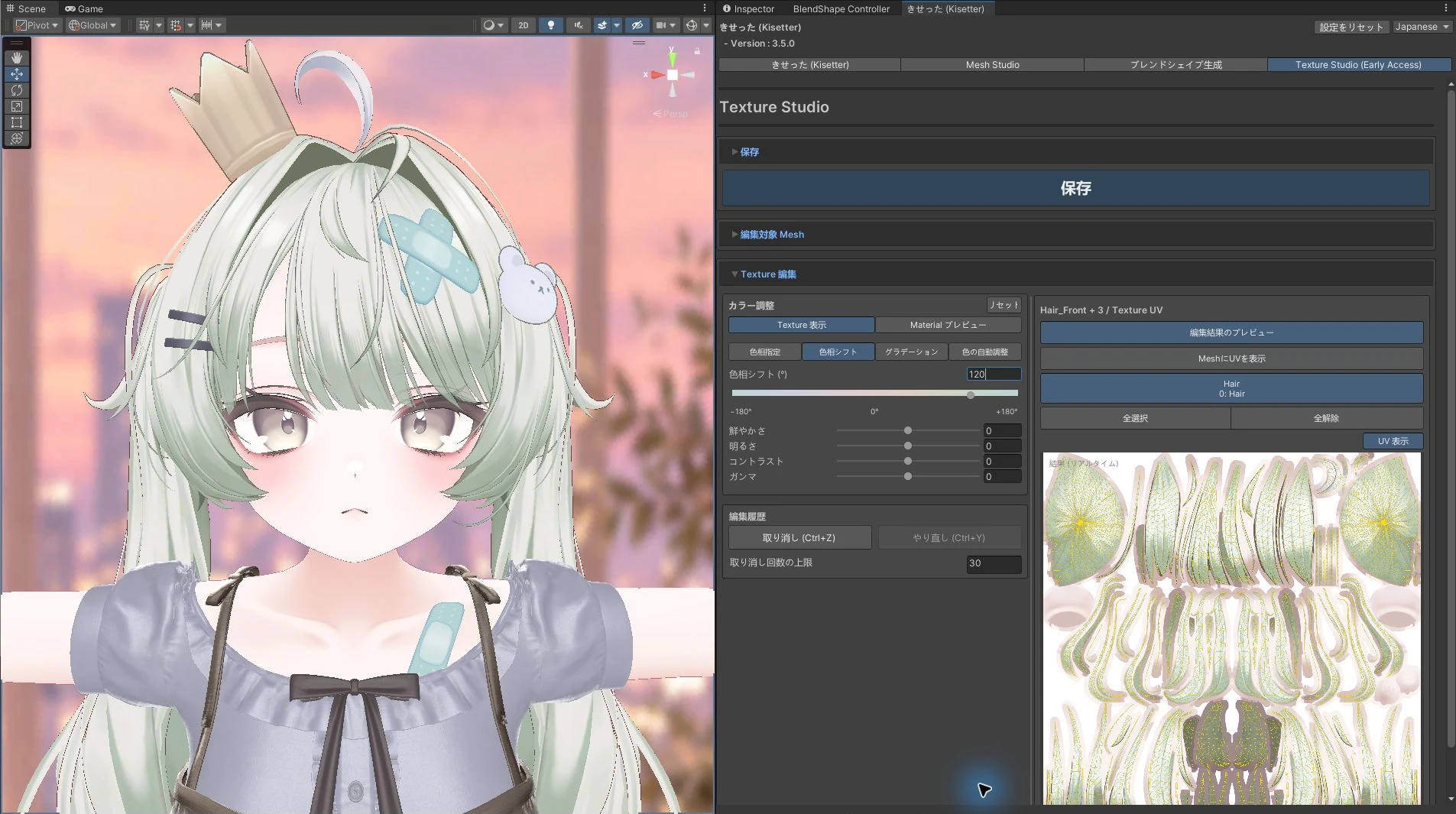Click the scene camera settings icon
Image resolution: width=1456 pixels, height=814 pixels.
pos(662,25)
